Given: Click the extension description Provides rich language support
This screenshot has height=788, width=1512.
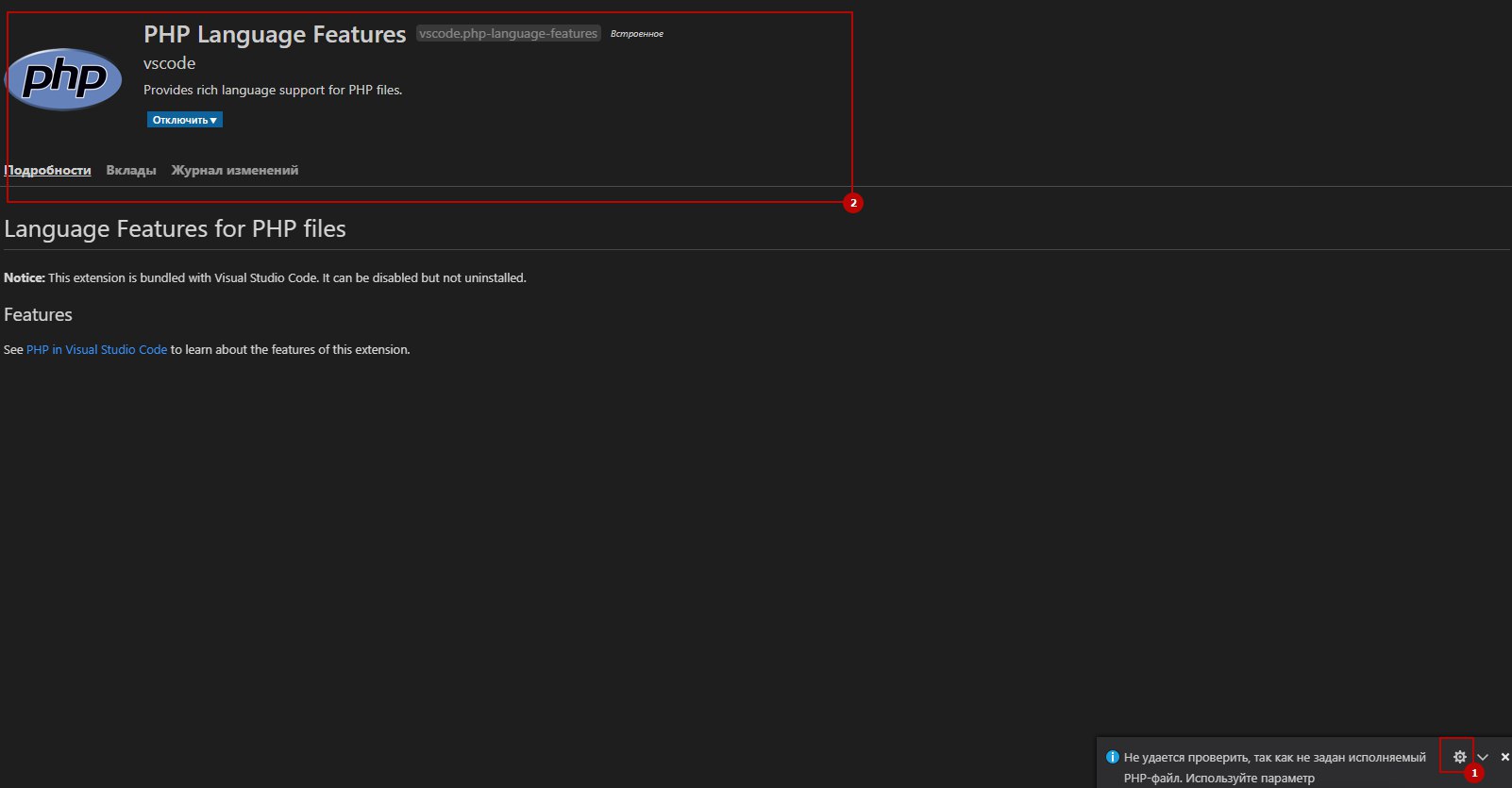Looking at the screenshot, I should point(273,90).
